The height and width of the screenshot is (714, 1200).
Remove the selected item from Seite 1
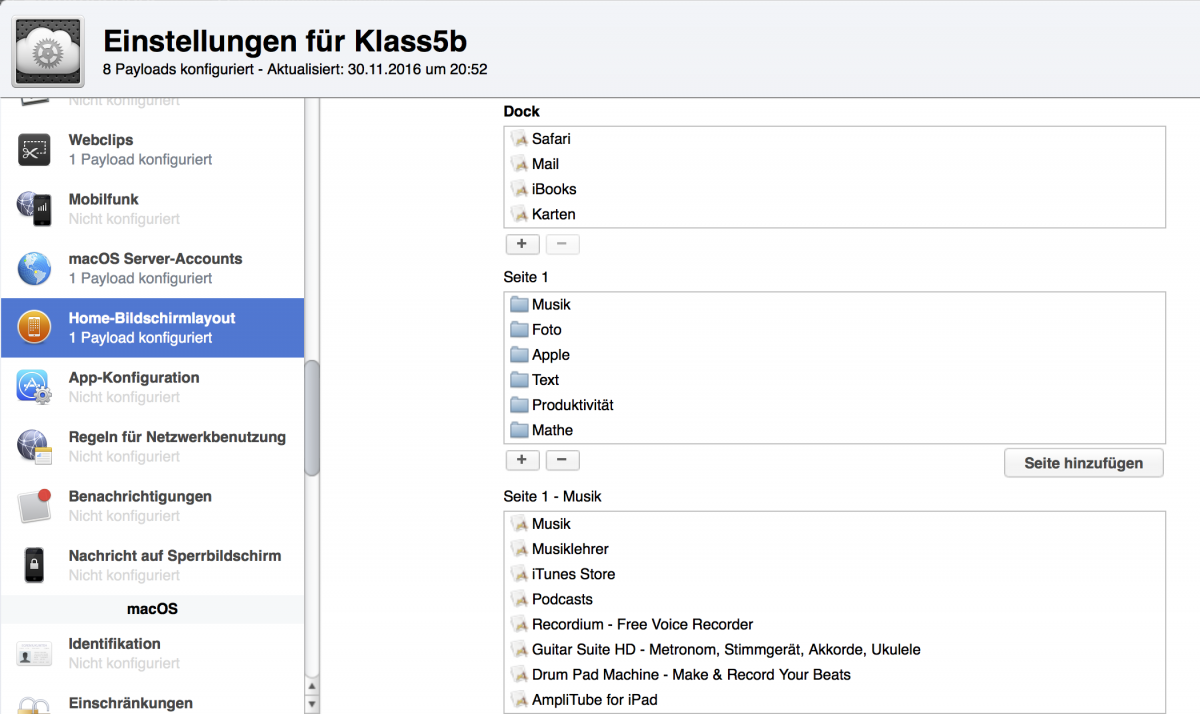[x=562, y=460]
